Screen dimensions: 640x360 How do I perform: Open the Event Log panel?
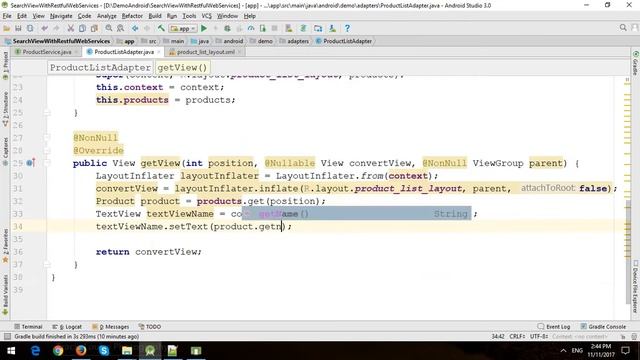pyautogui.click(x=554, y=327)
